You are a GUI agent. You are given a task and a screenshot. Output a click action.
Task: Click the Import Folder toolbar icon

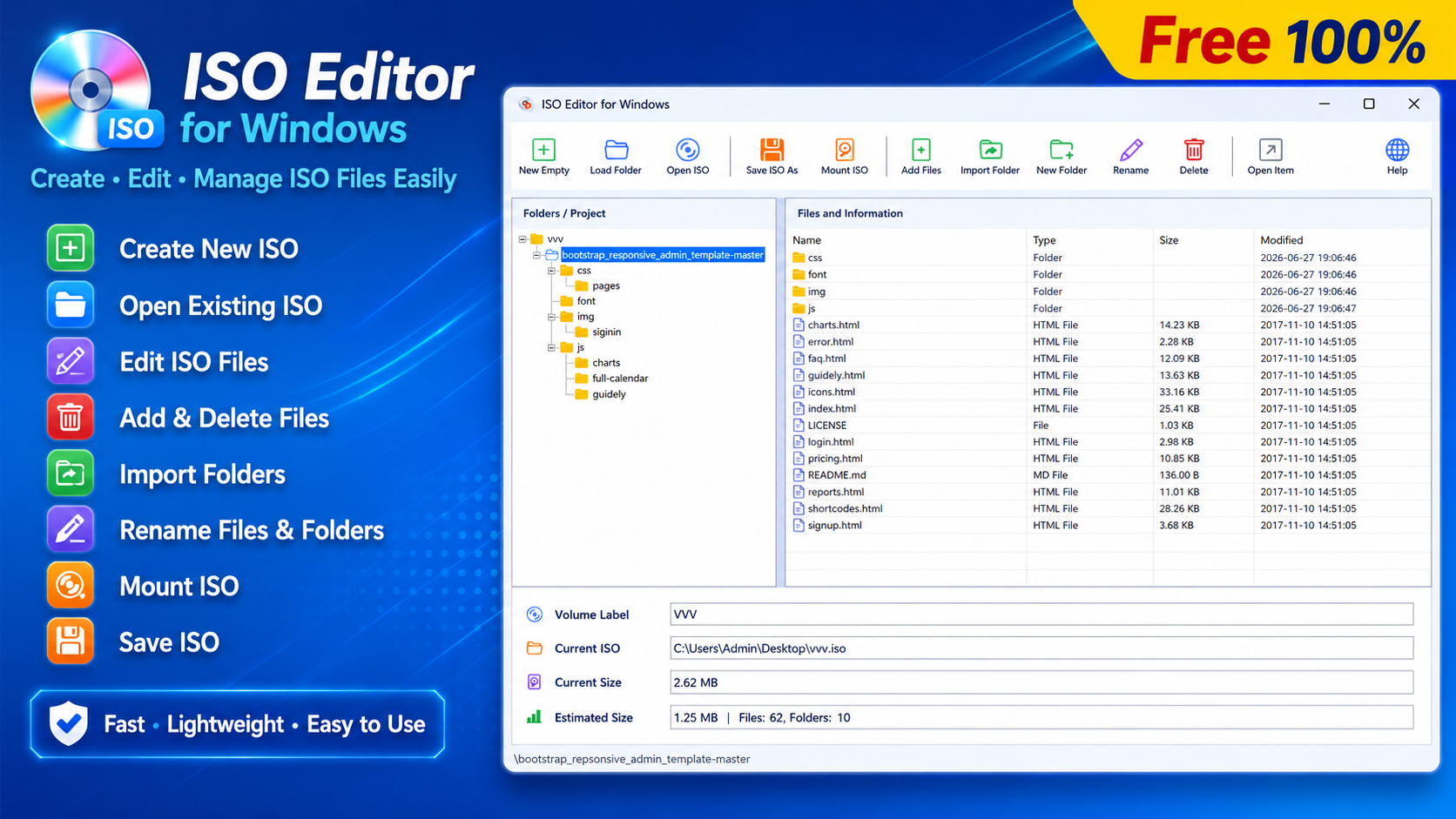pyautogui.click(x=990, y=150)
